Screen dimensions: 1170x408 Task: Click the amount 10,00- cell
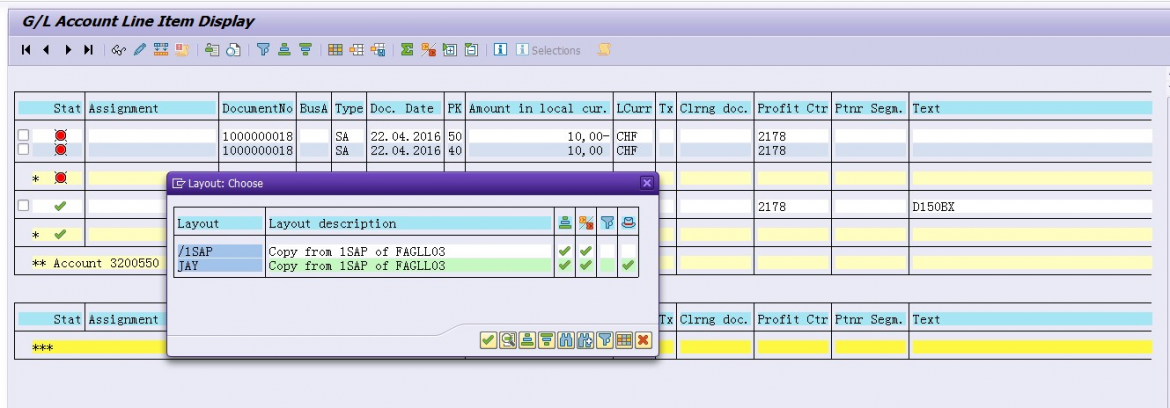(x=539, y=136)
